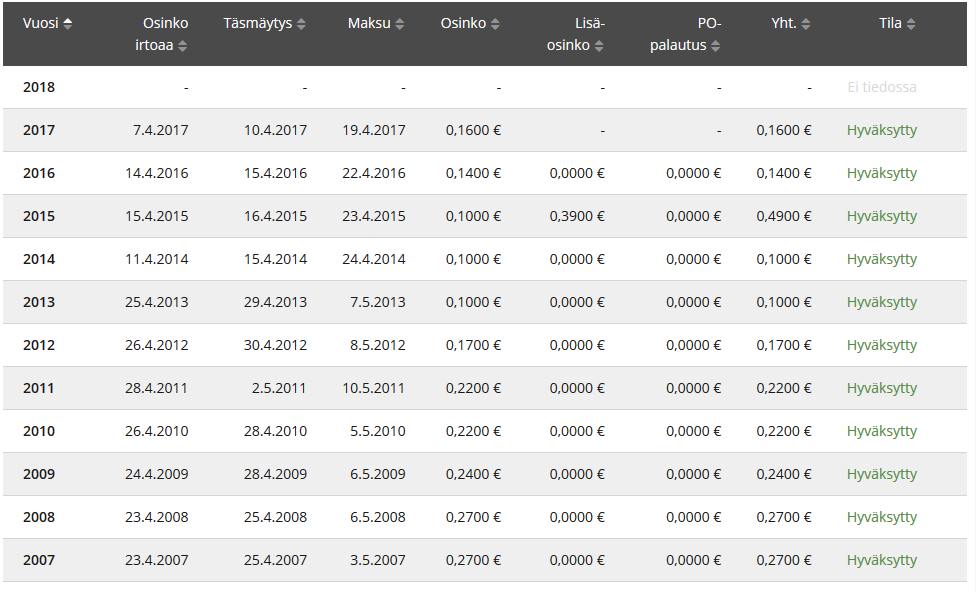Click the 2010 year cell
976x592 pixels.
(x=39, y=431)
